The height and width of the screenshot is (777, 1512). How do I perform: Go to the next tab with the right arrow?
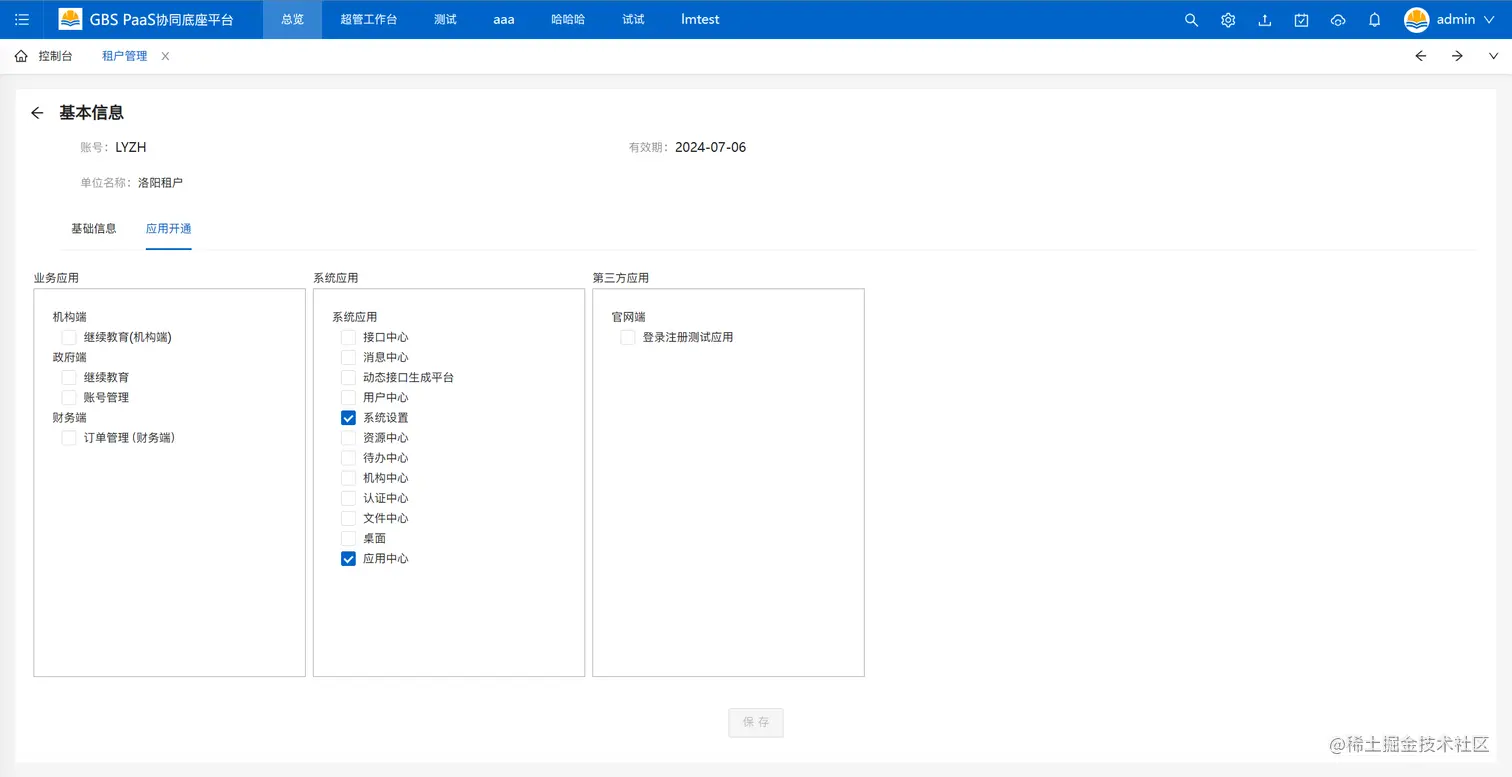pyautogui.click(x=1457, y=56)
